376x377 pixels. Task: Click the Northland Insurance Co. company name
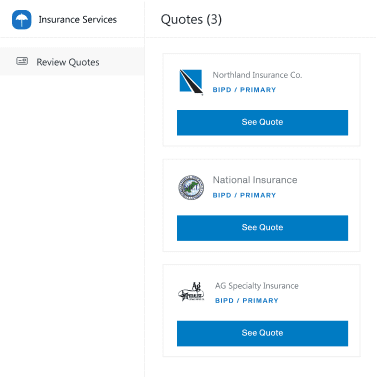coord(257,75)
